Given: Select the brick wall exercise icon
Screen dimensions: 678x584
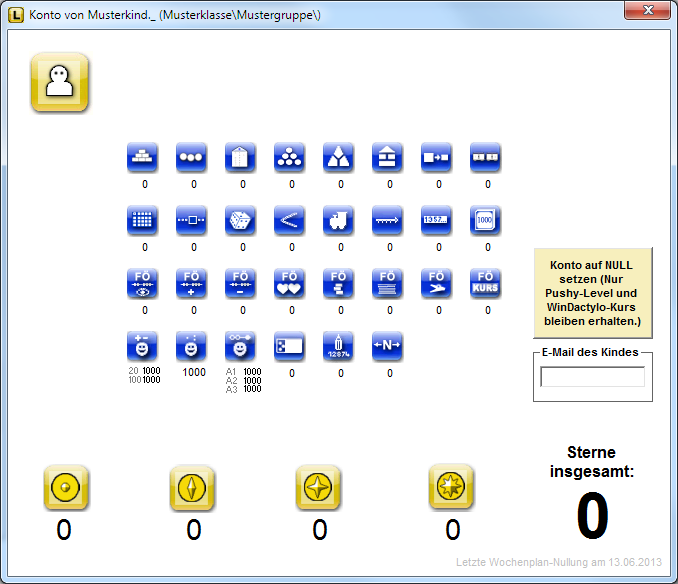Looking at the screenshot, I should pyautogui.click(x=143, y=158).
